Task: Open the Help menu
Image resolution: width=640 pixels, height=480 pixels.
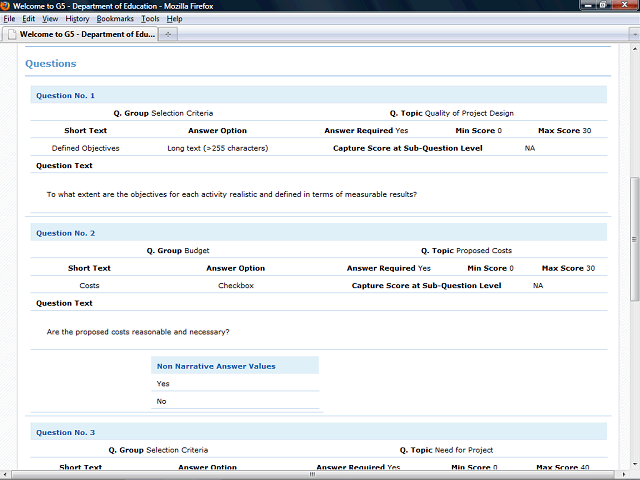Action: click(x=174, y=19)
